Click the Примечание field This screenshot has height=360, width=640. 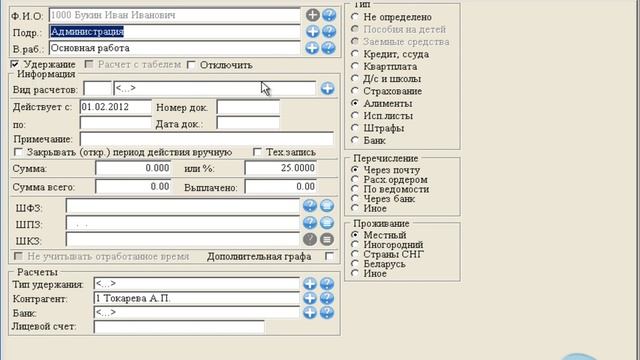pos(207,139)
